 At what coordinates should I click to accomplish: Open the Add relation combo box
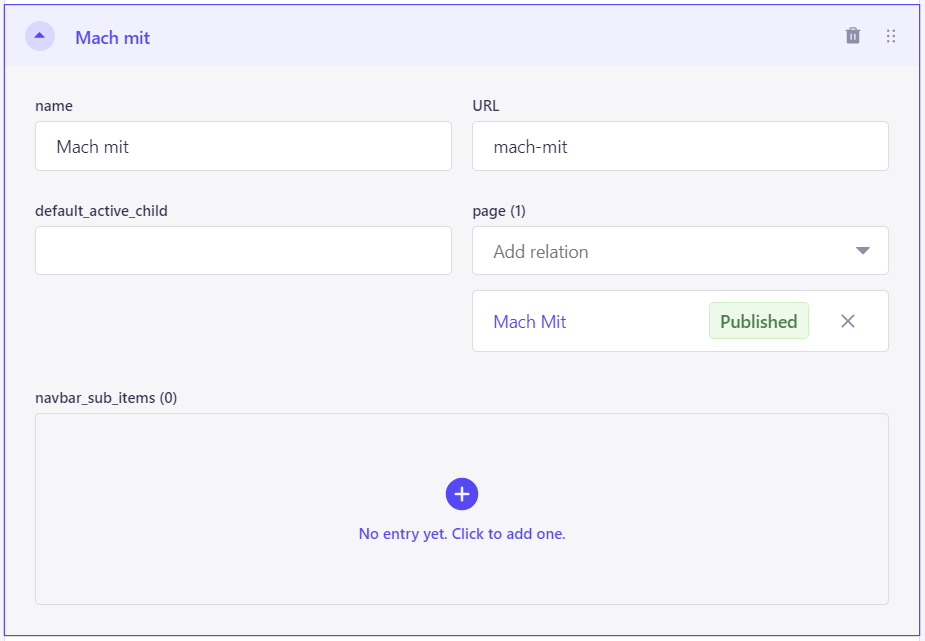pos(680,251)
